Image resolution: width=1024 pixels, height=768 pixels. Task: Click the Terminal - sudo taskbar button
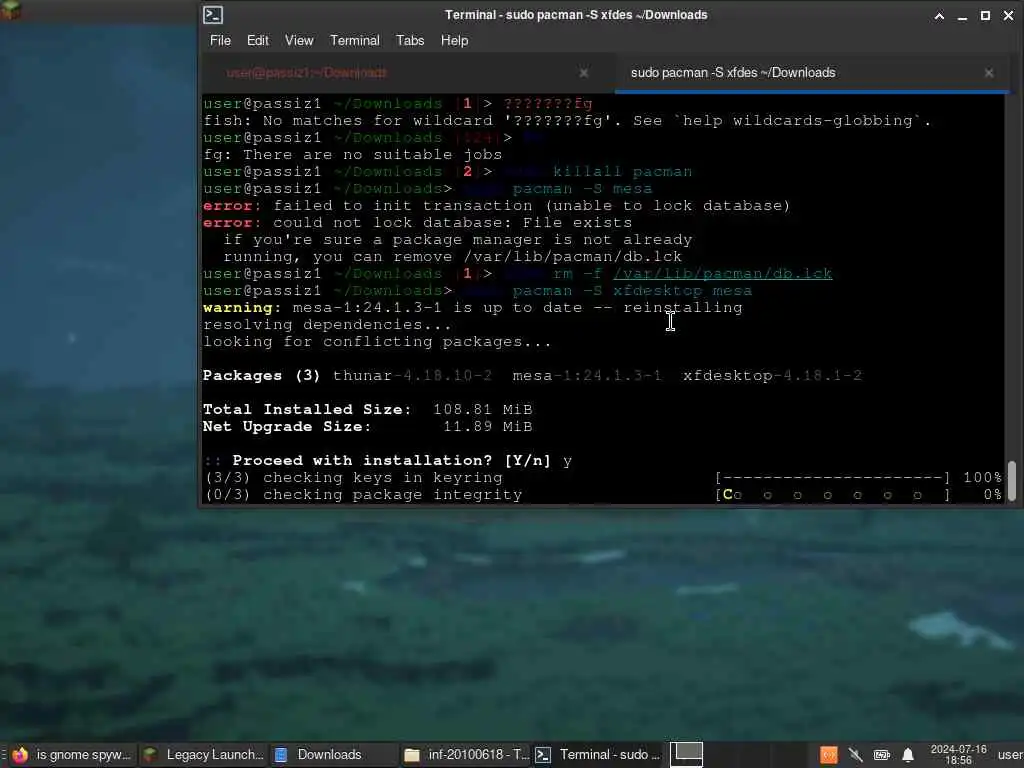(598, 755)
